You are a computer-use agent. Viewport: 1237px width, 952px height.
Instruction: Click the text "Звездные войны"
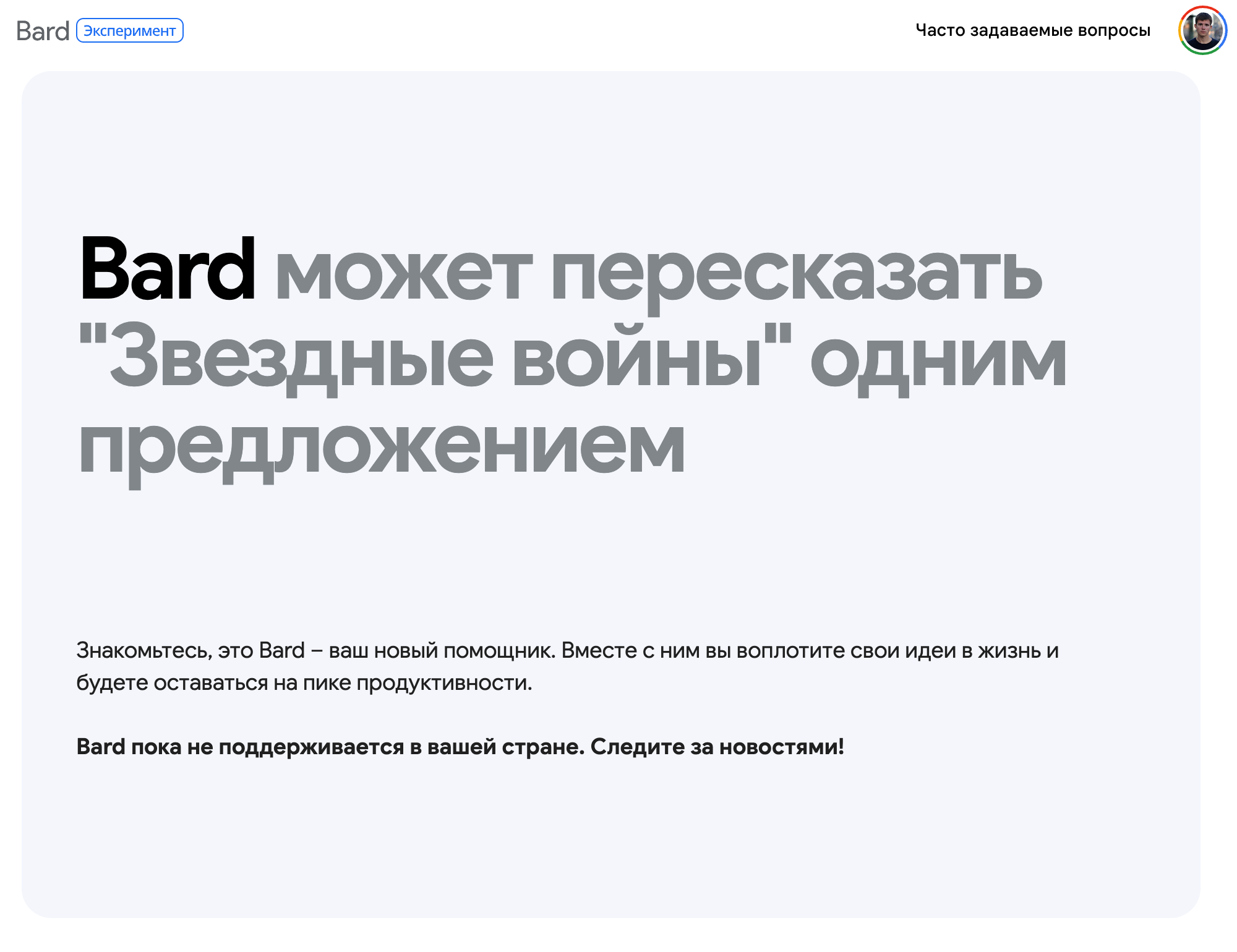[x=435, y=360]
